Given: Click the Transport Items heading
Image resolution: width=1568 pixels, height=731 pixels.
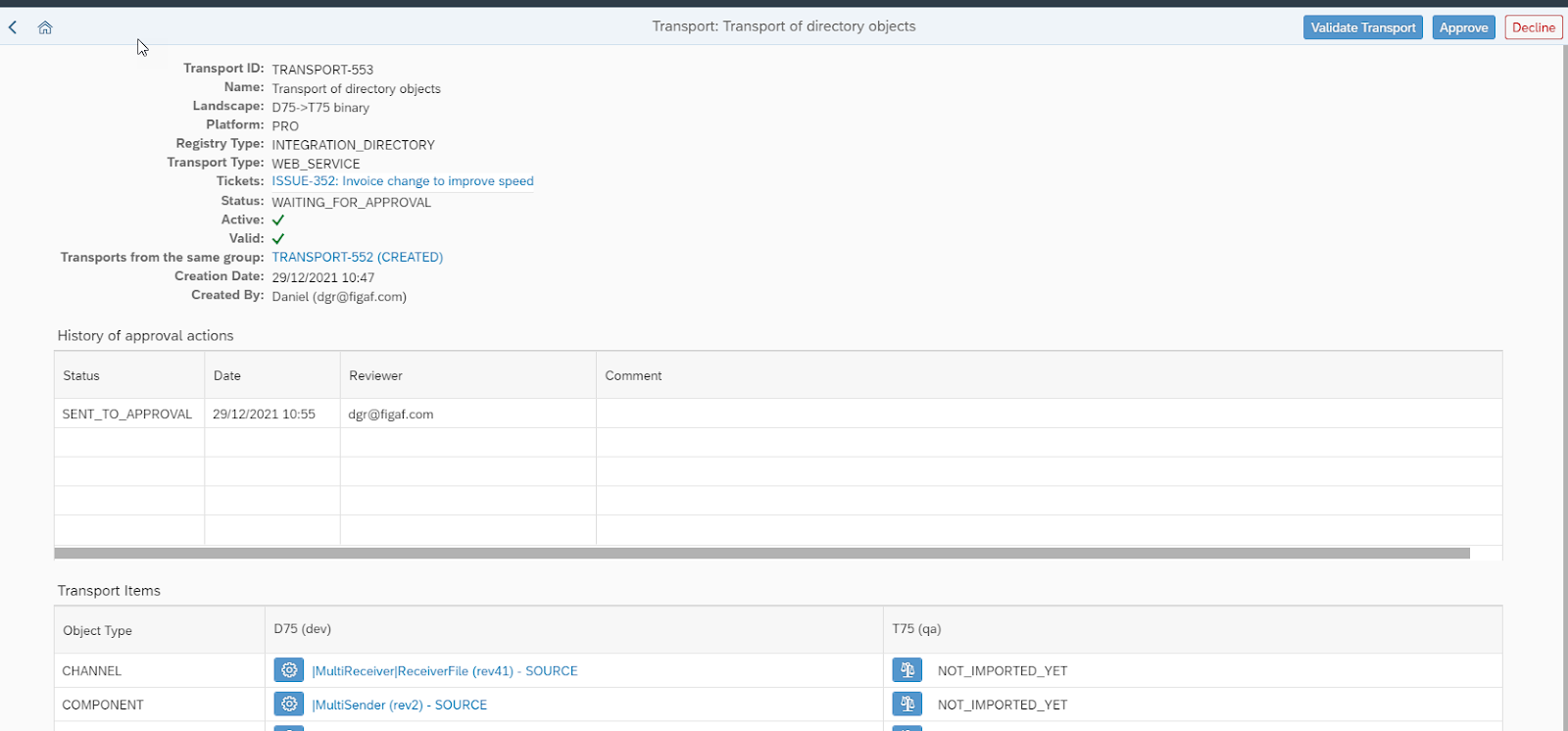Looking at the screenshot, I should 109,591.
